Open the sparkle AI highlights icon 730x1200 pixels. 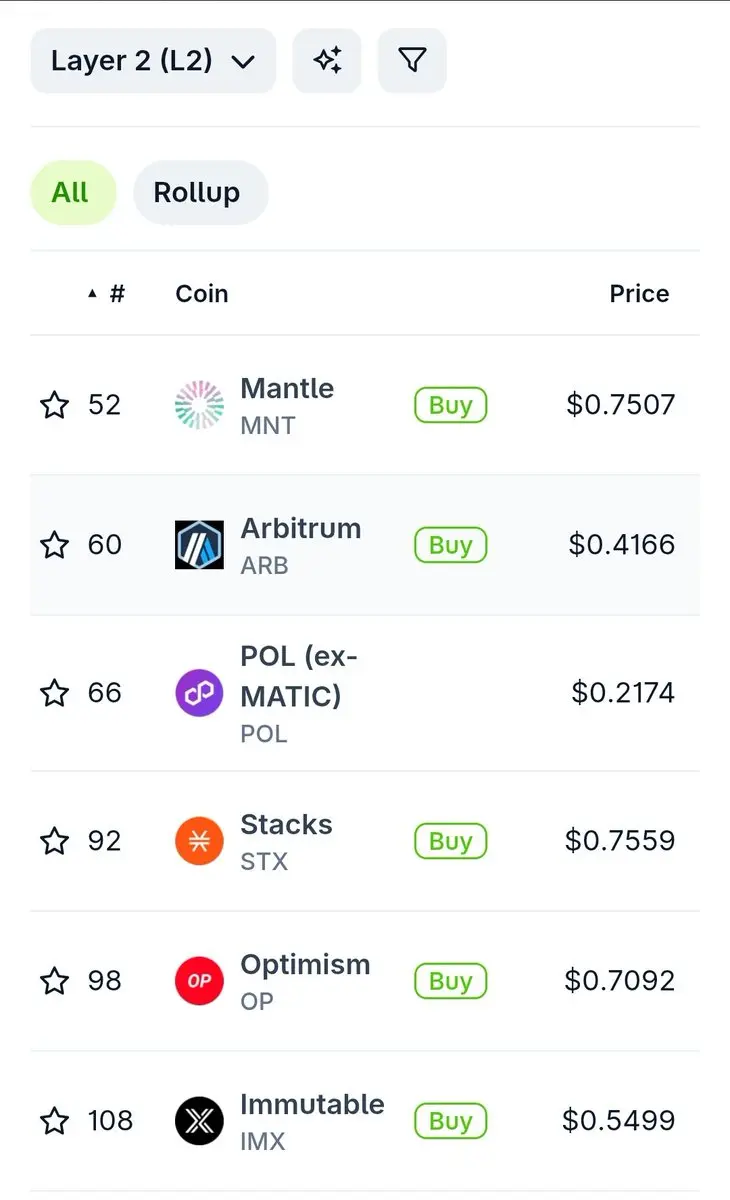(327, 61)
